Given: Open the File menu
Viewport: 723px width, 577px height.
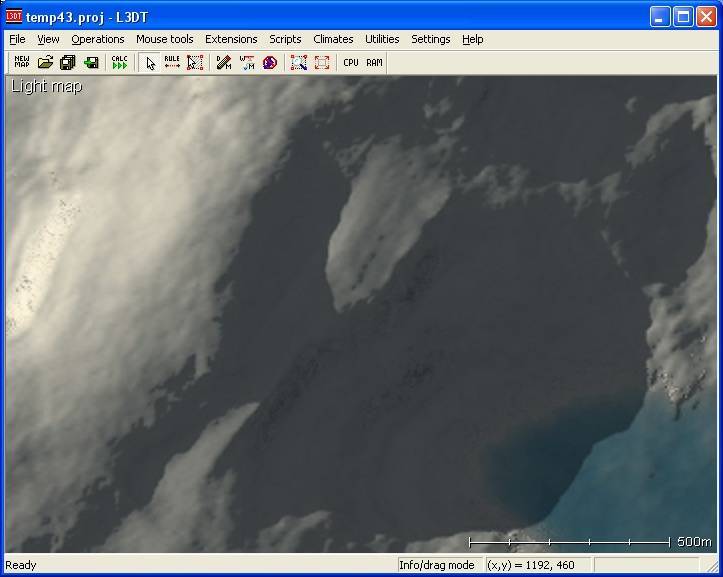Looking at the screenshot, I should pyautogui.click(x=17, y=39).
